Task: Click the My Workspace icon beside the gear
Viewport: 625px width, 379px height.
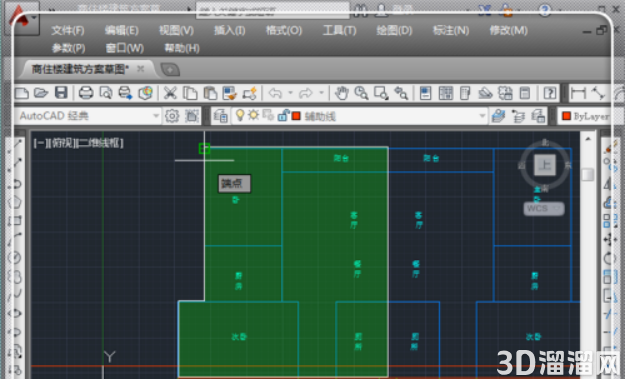Action: click(192, 116)
